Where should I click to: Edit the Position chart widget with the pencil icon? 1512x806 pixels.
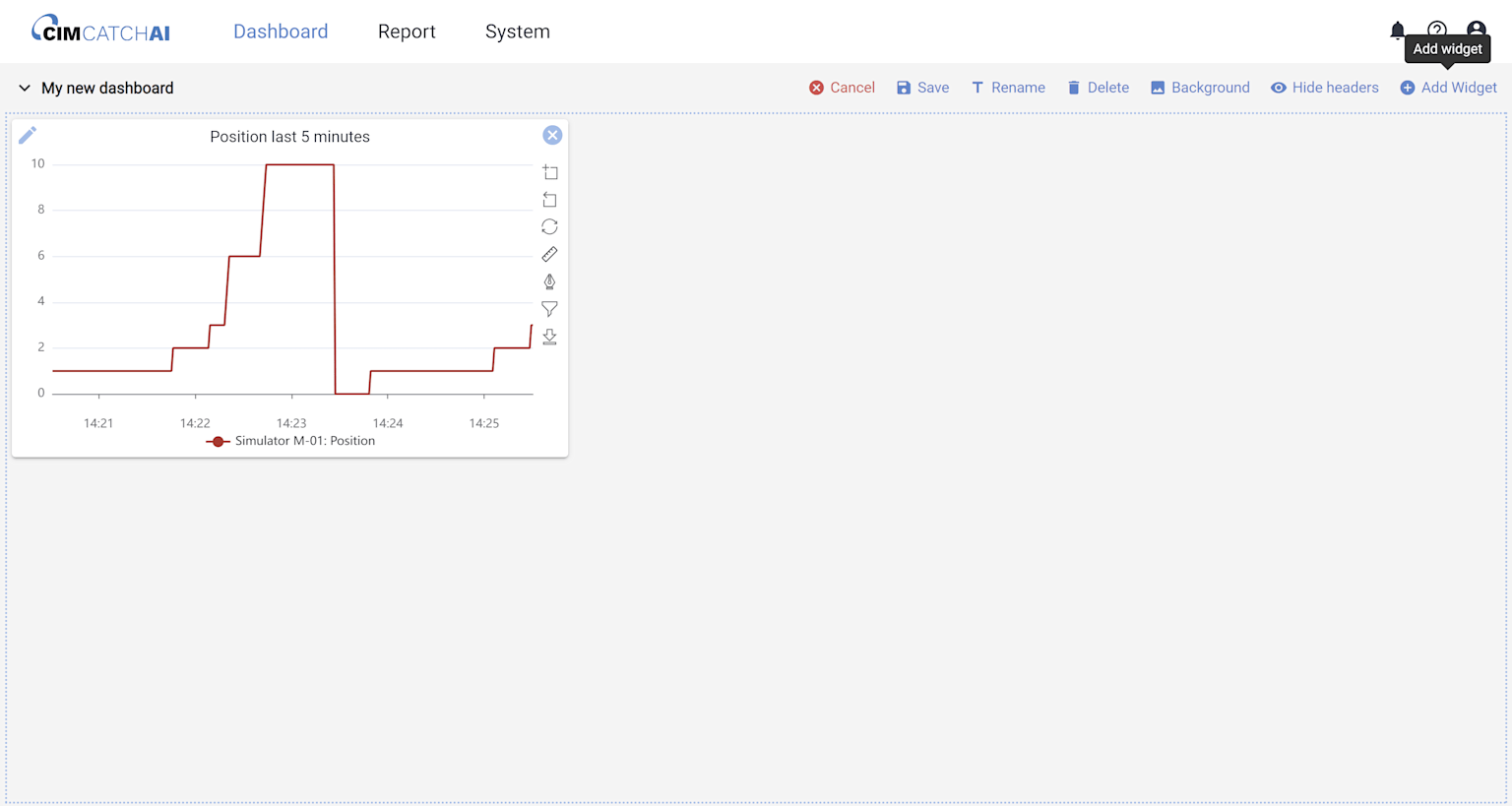(28, 135)
